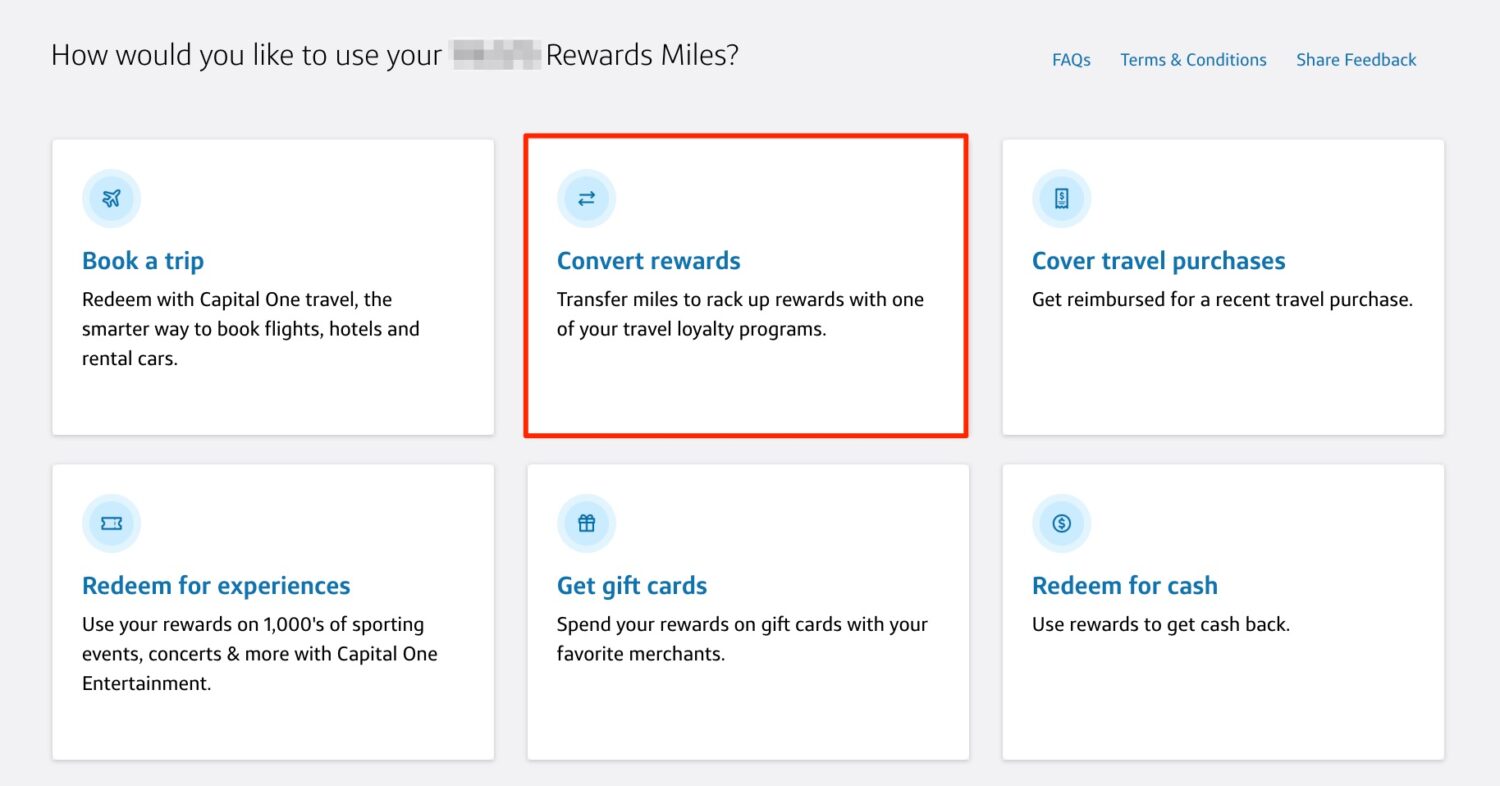
Task: Click the 'How would you like to use' page heading
Action: pos(394,55)
